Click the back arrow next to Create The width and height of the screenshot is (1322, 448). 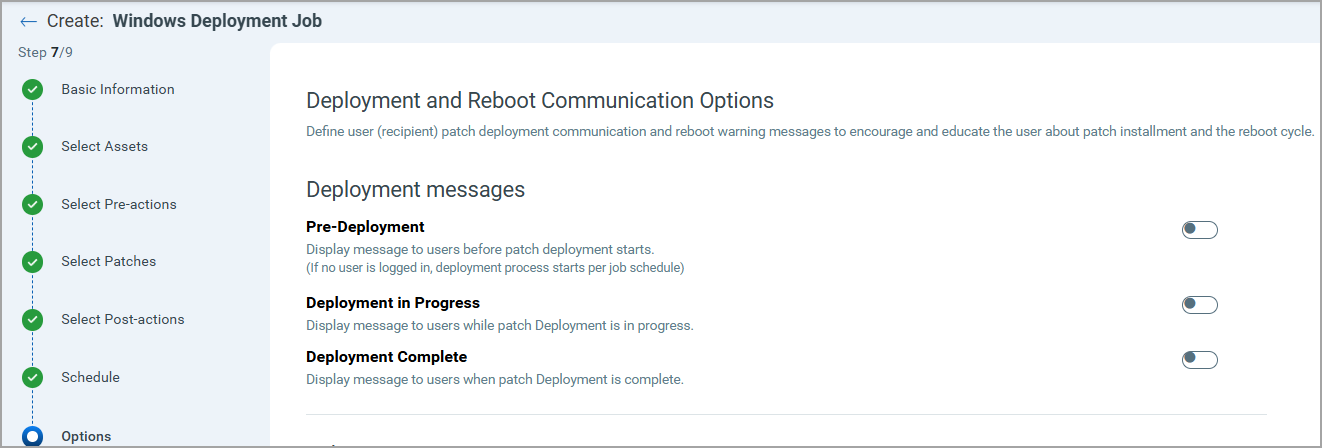pos(28,21)
